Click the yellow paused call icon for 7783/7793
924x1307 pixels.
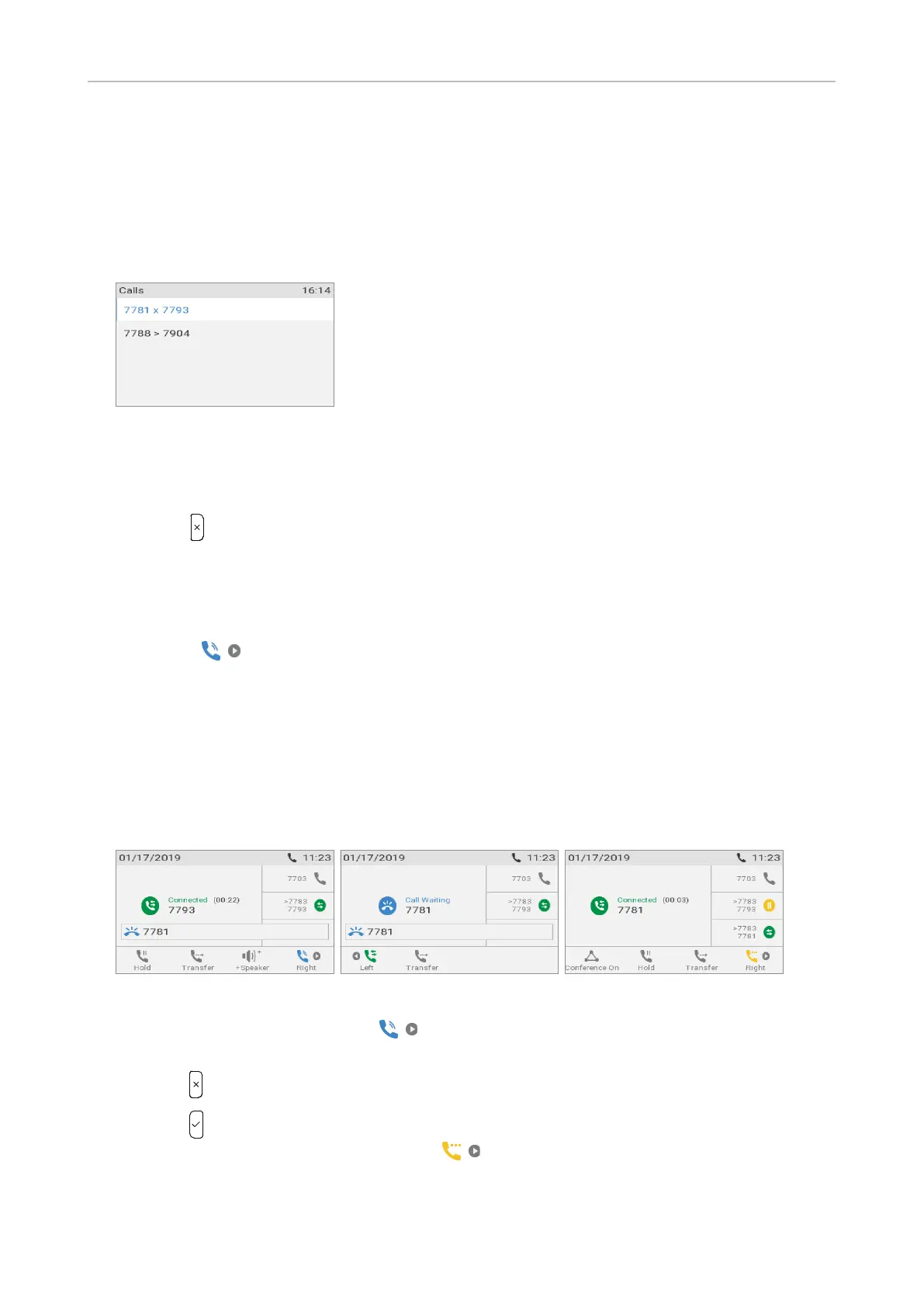pos(769,905)
